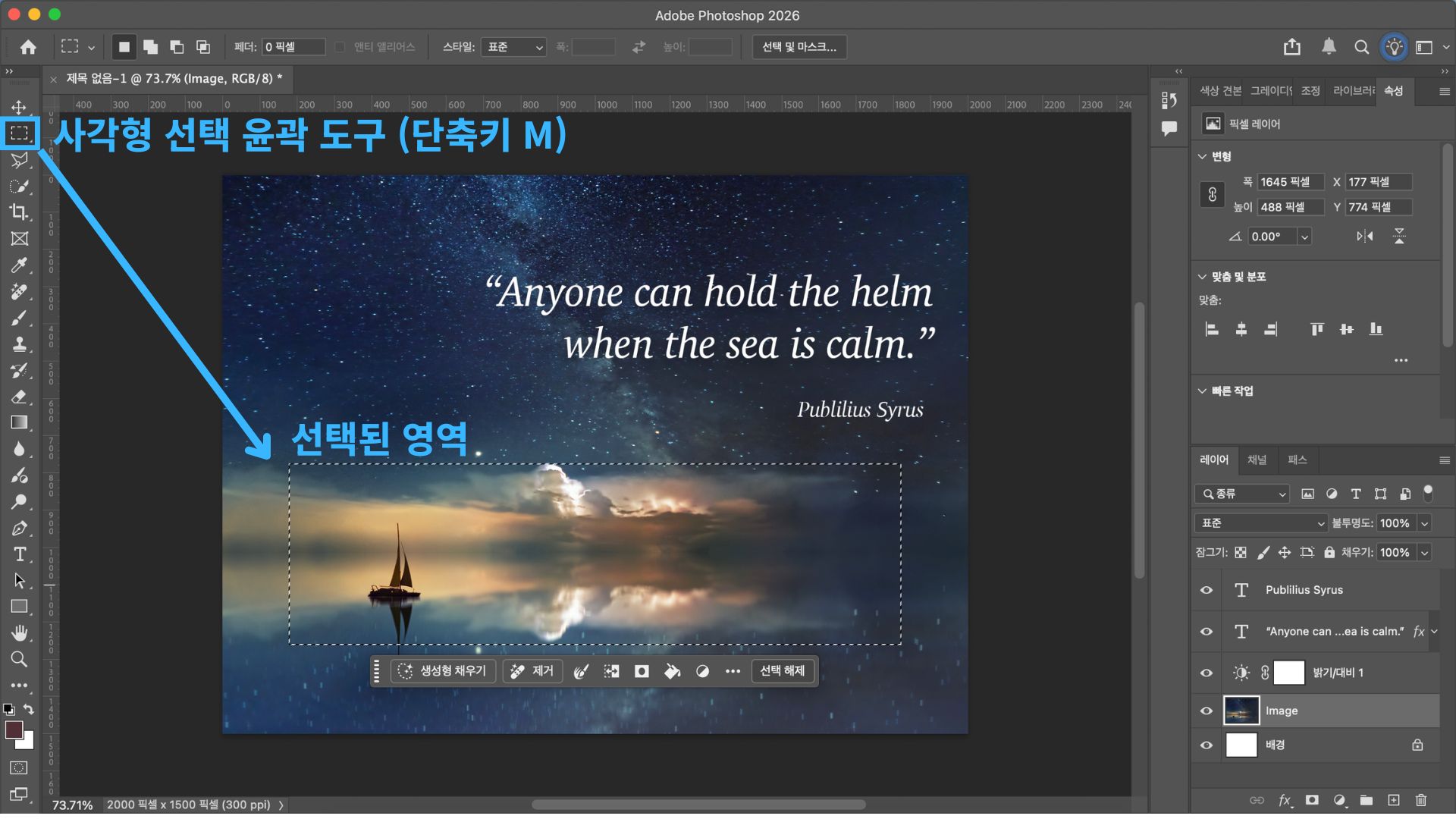1456x819 pixels.
Task: Select the Zoom tool in toolbar
Action: tap(20, 659)
